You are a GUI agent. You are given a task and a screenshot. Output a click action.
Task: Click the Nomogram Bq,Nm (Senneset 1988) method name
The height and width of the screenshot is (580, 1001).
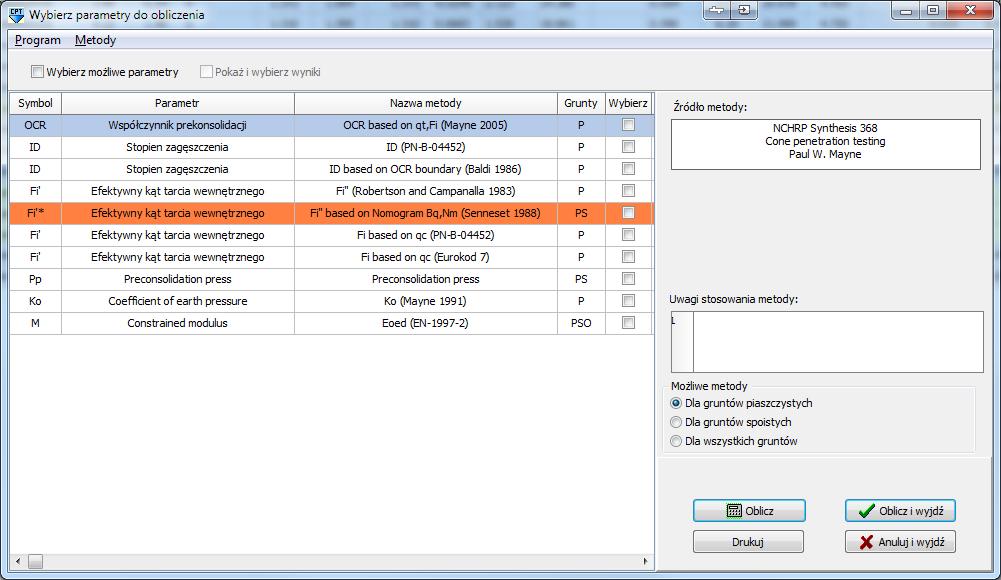[426, 213]
